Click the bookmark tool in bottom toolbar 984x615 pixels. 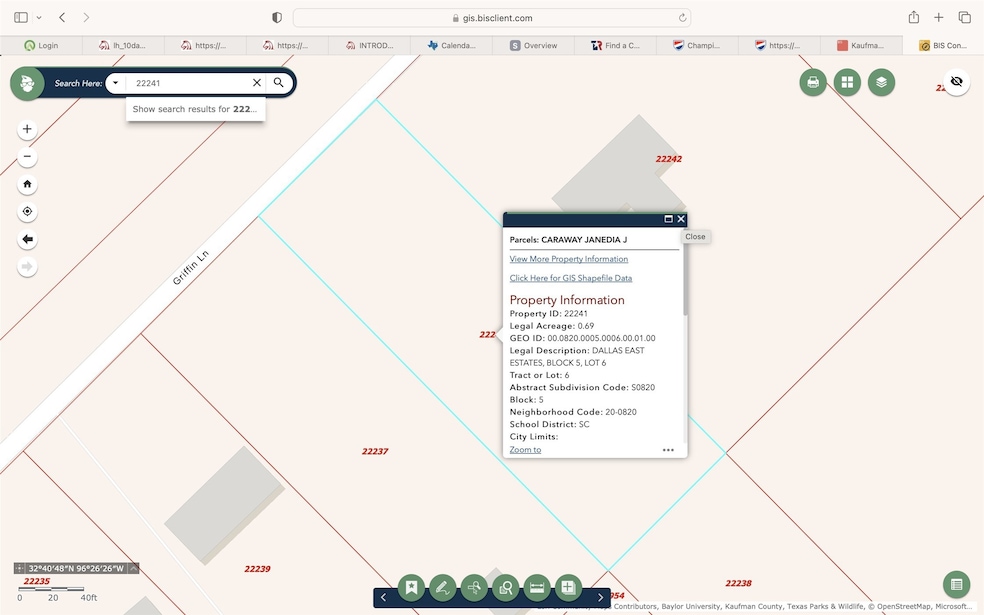[x=411, y=587]
